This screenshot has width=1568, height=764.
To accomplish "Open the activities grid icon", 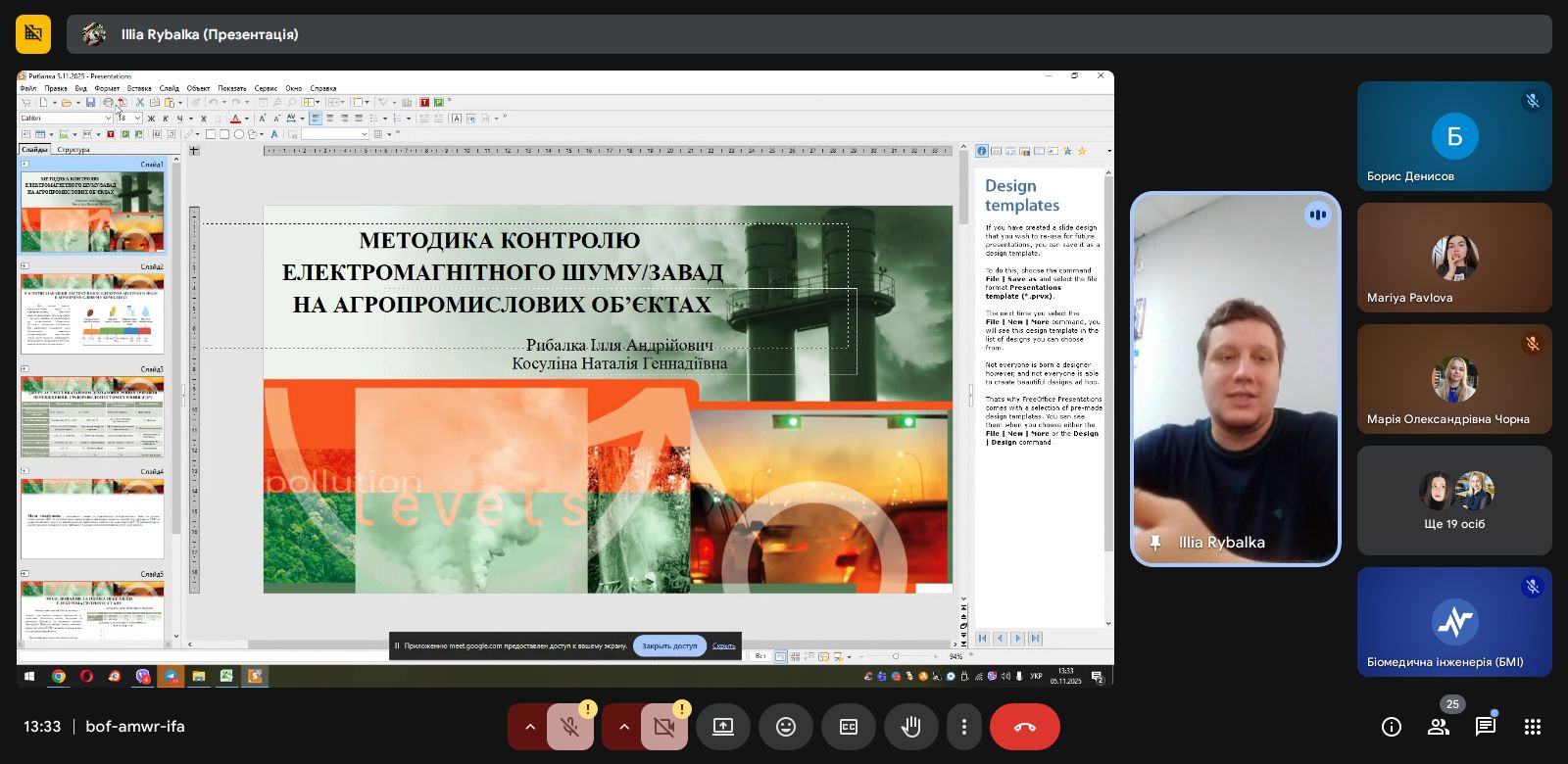I will point(1533,727).
